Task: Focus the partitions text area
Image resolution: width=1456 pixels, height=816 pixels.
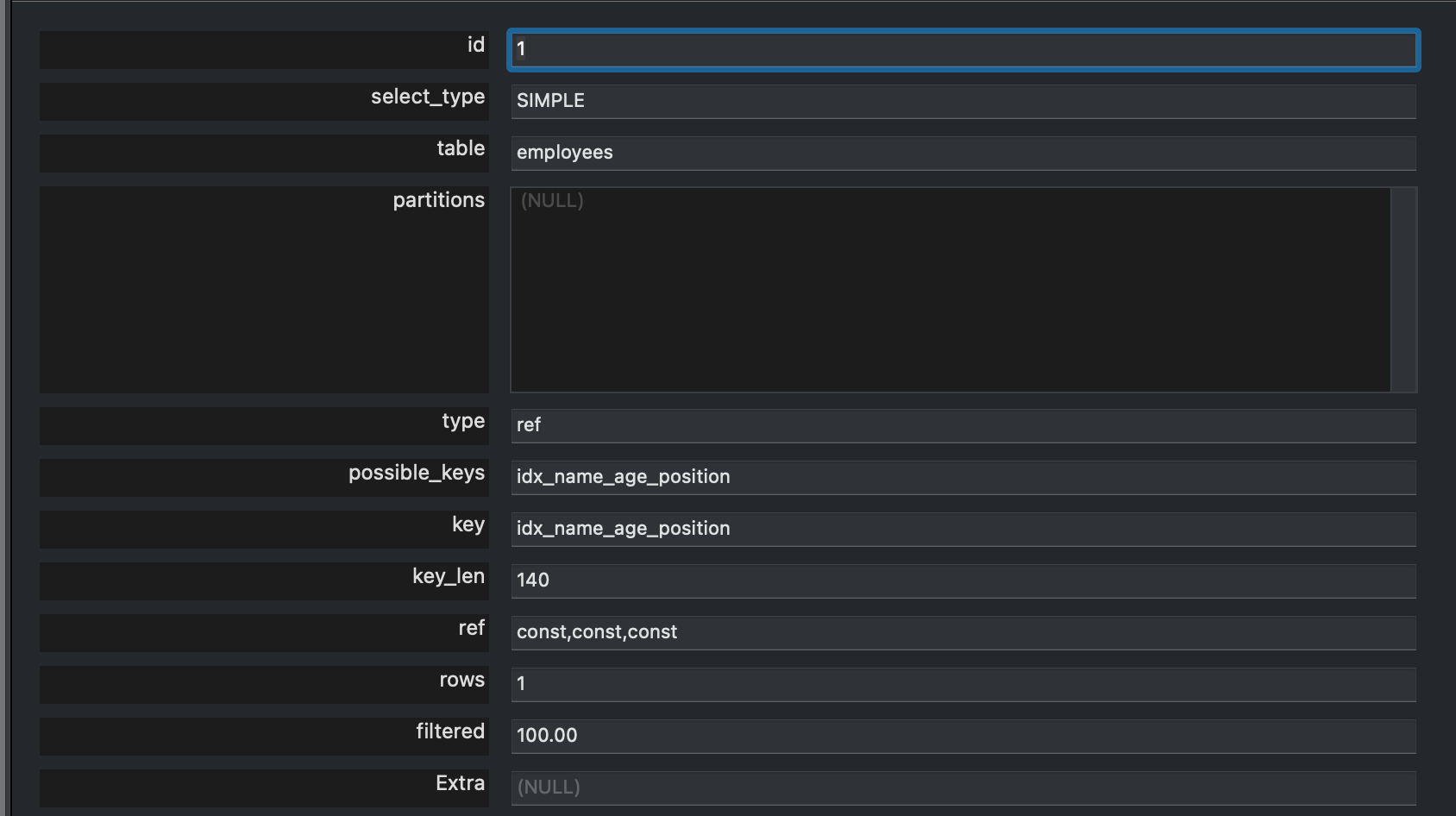Action: (949, 290)
